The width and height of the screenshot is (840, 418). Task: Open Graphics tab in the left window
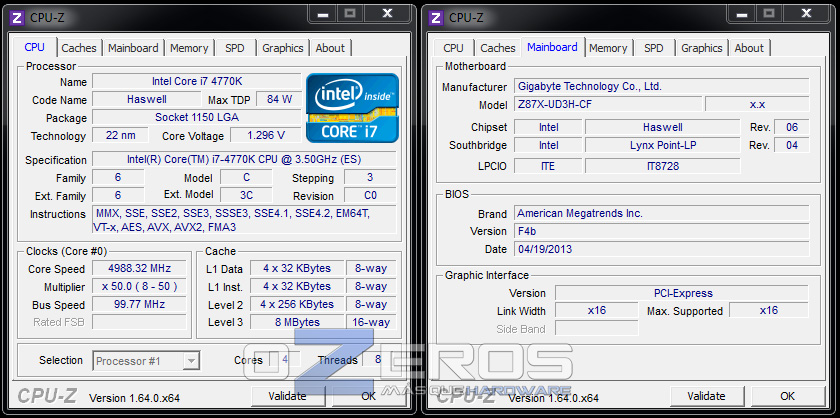point(282,48)
